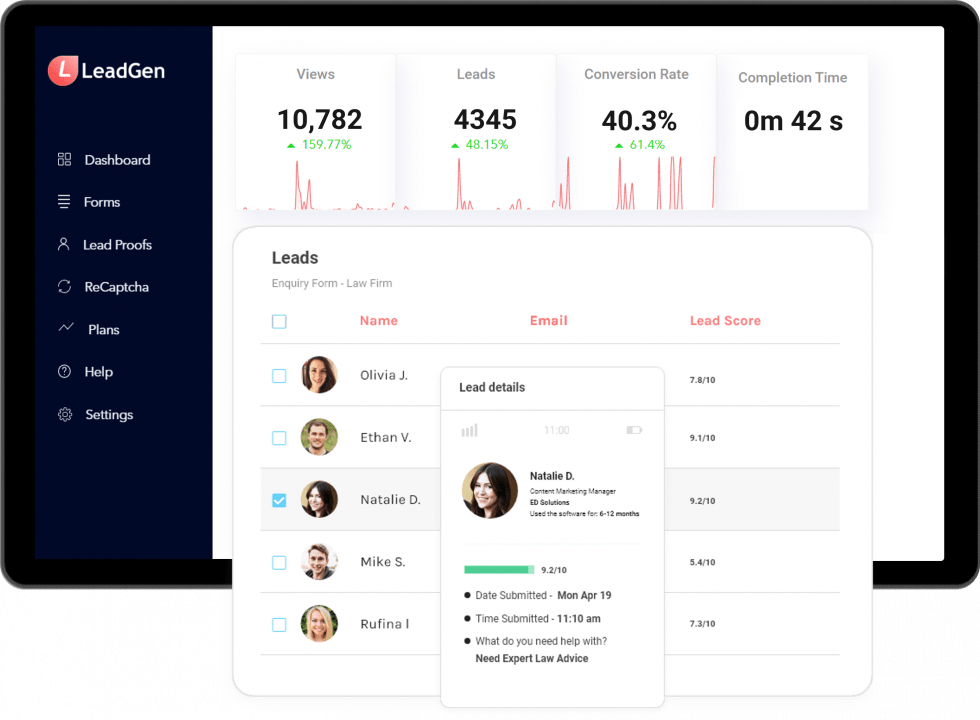Check the checkbox beside Olivia J.
The width and height of the screenshot is (980, 720).
click(279, 375)
